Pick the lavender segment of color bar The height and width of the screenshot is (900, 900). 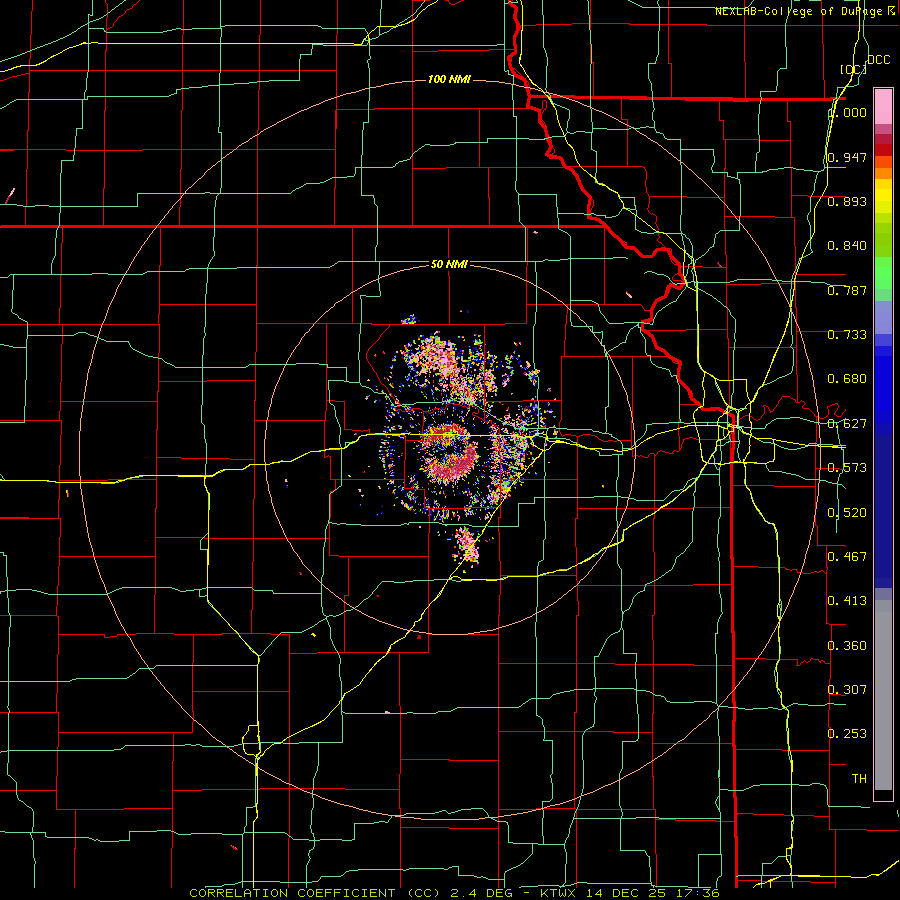tap(883, 318)
